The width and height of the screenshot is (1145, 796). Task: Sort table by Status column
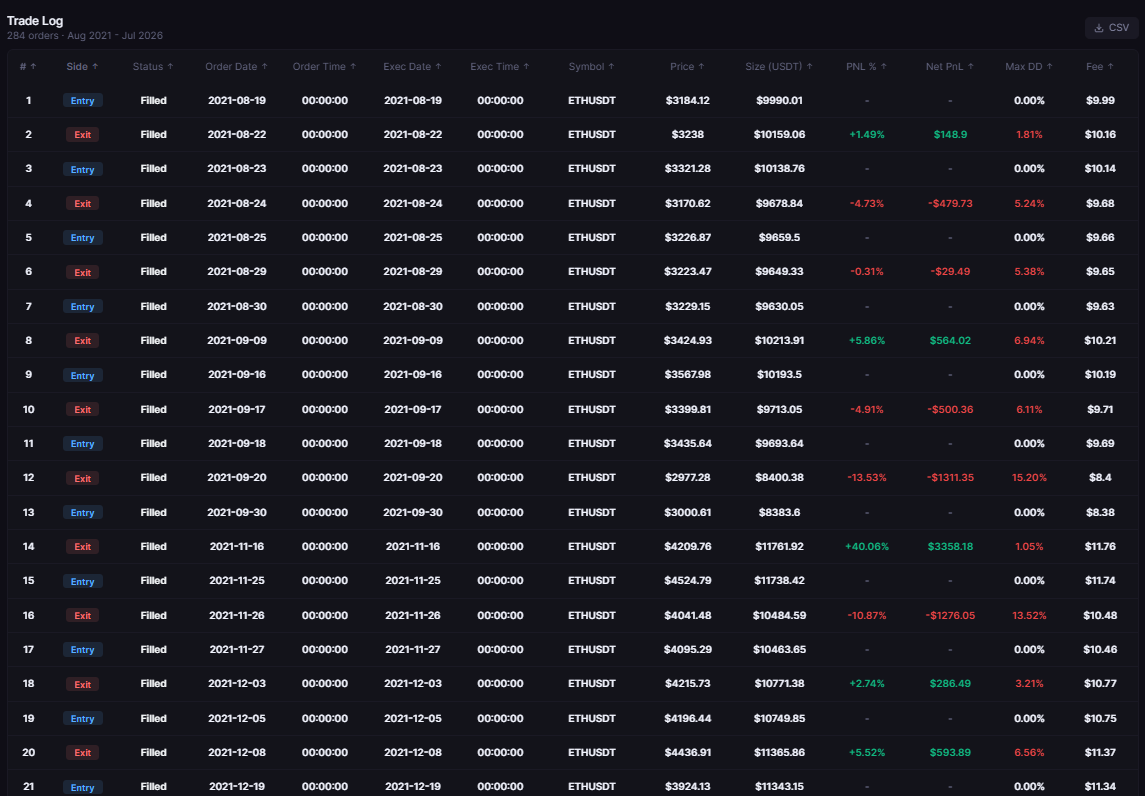click(153, 66)
